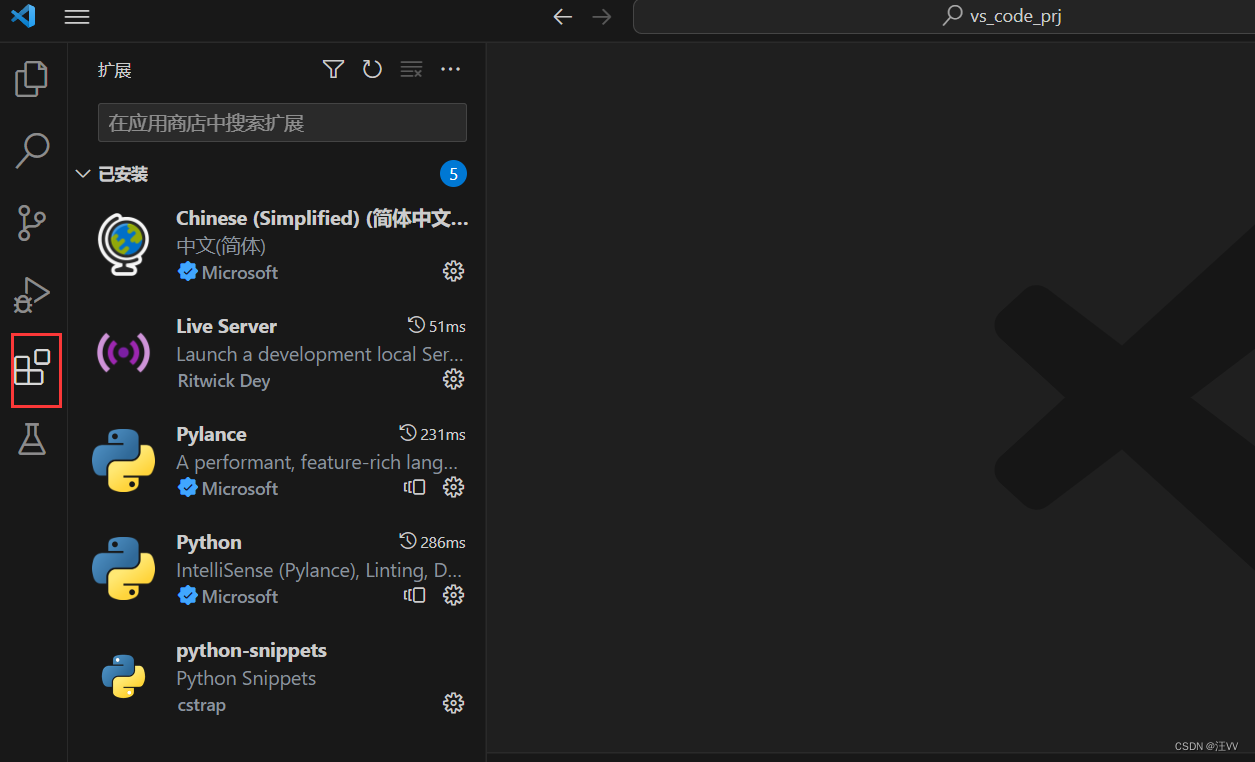The image size is (1255, 762).
Task: Select the Pylance extension title
Action: click(x=211, y=434)
